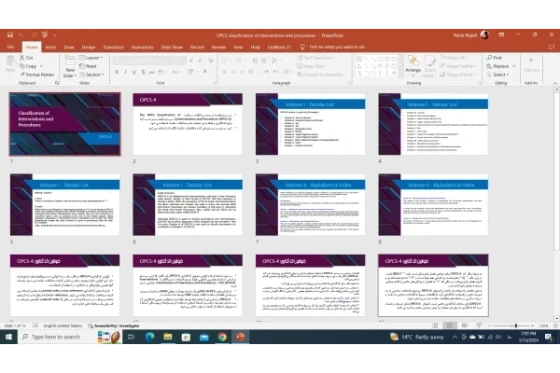Open Google Chrome from the taskbar
This screenshot has width=560, height=373.
(x=222, y=337)
